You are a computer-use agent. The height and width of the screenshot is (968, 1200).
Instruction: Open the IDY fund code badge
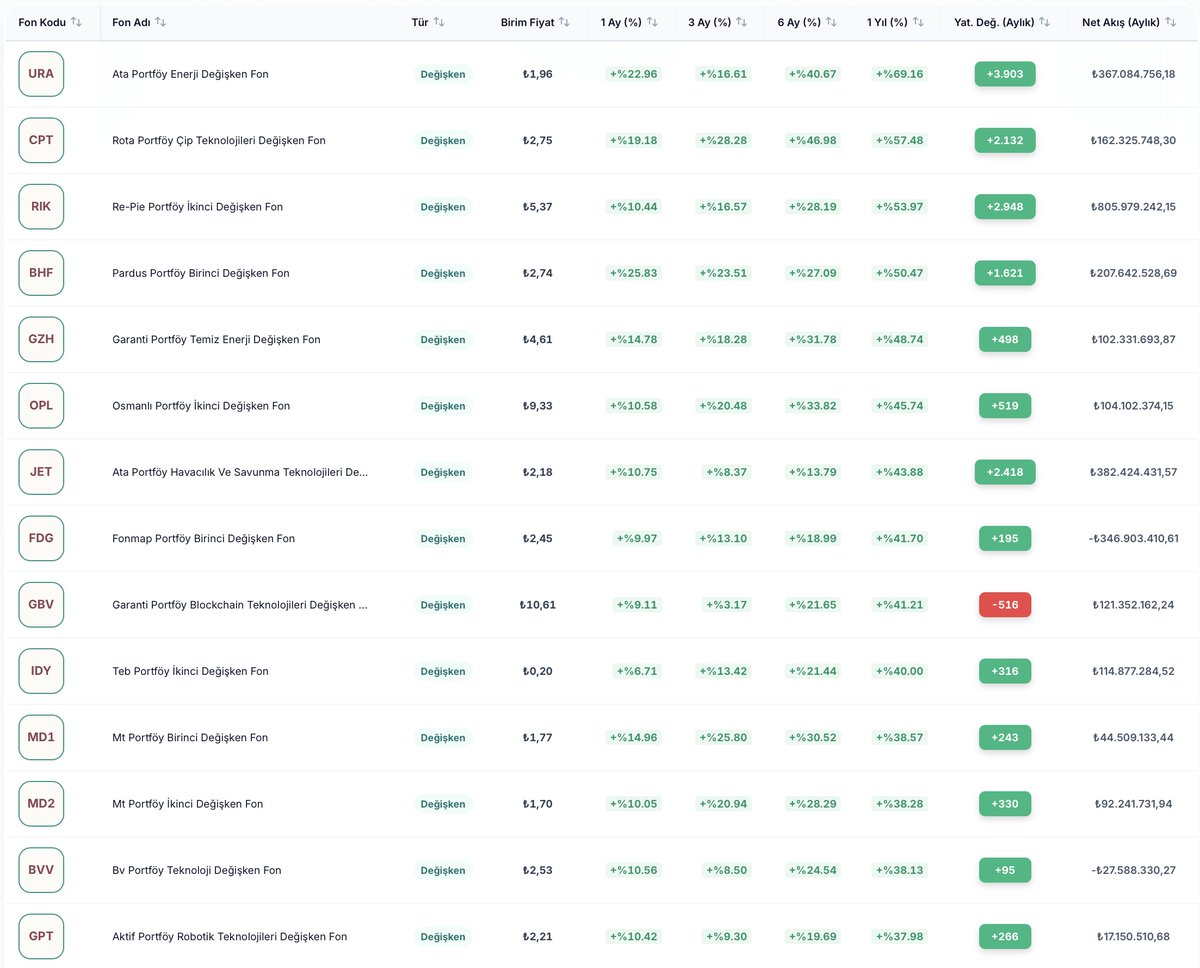tap(41, 671)
